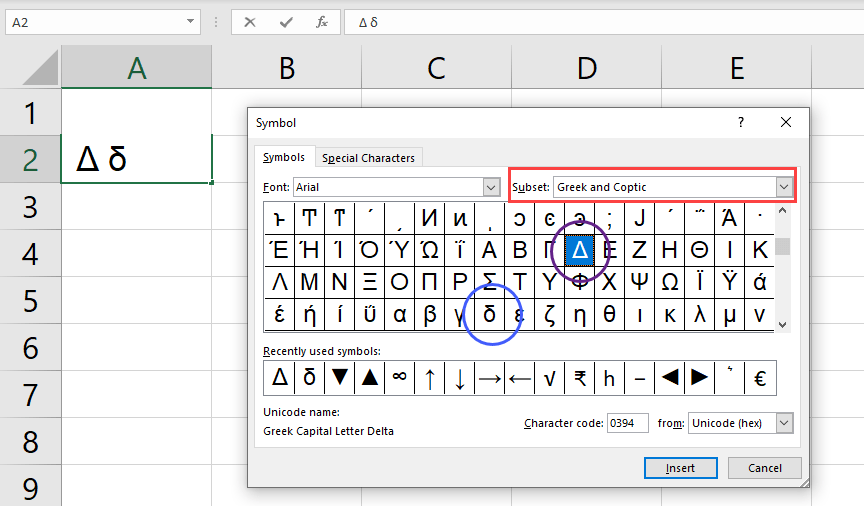864x506 pixels.
Task: Click the Character code field showing 0394
Action: (x=628, y=423)
